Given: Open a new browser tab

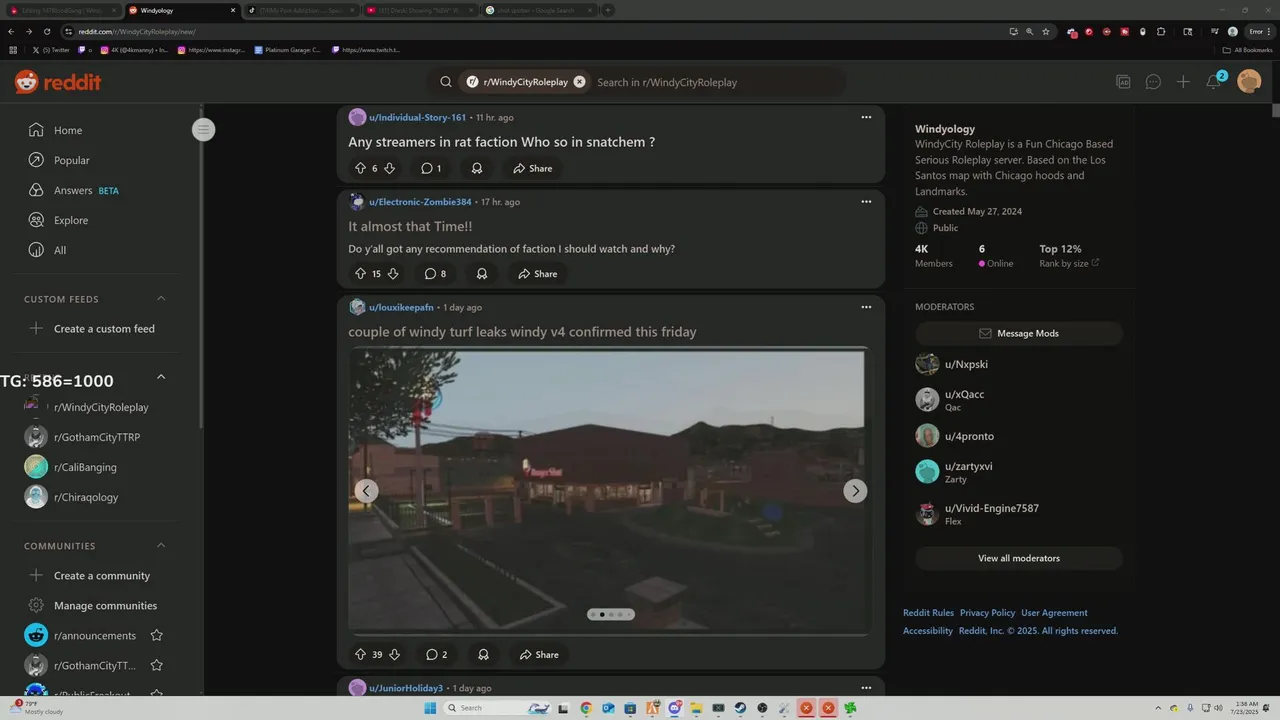Looking at the screenshot, I should coord(607,10).
